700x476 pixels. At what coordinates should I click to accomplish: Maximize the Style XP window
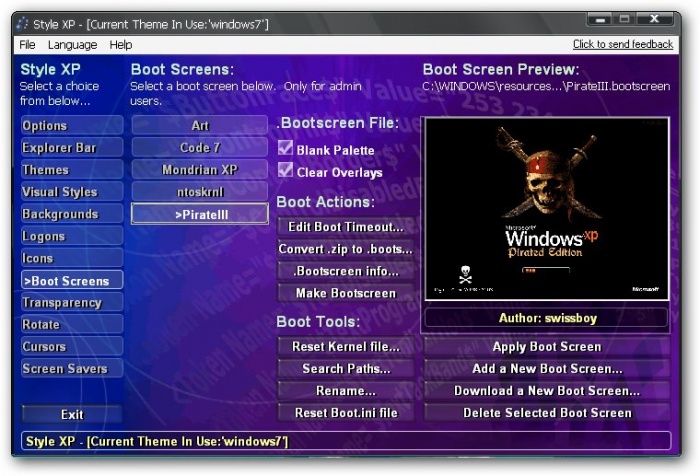pos(625,19)
